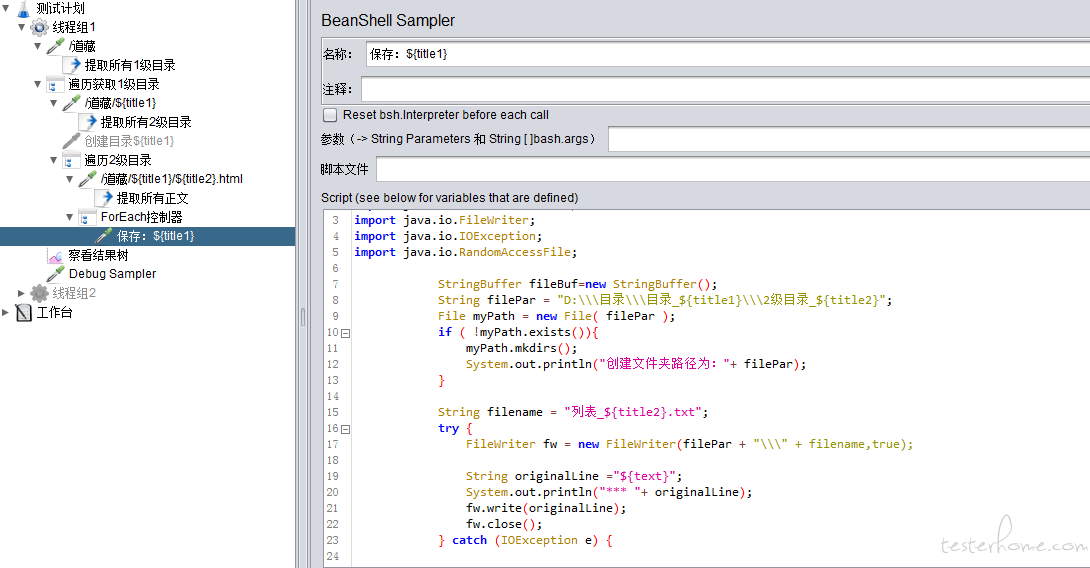Click the /道藏 sampler pipette icon
Image resolution: width=1090 pixels, height=568 pixels.
click(56, 47)
